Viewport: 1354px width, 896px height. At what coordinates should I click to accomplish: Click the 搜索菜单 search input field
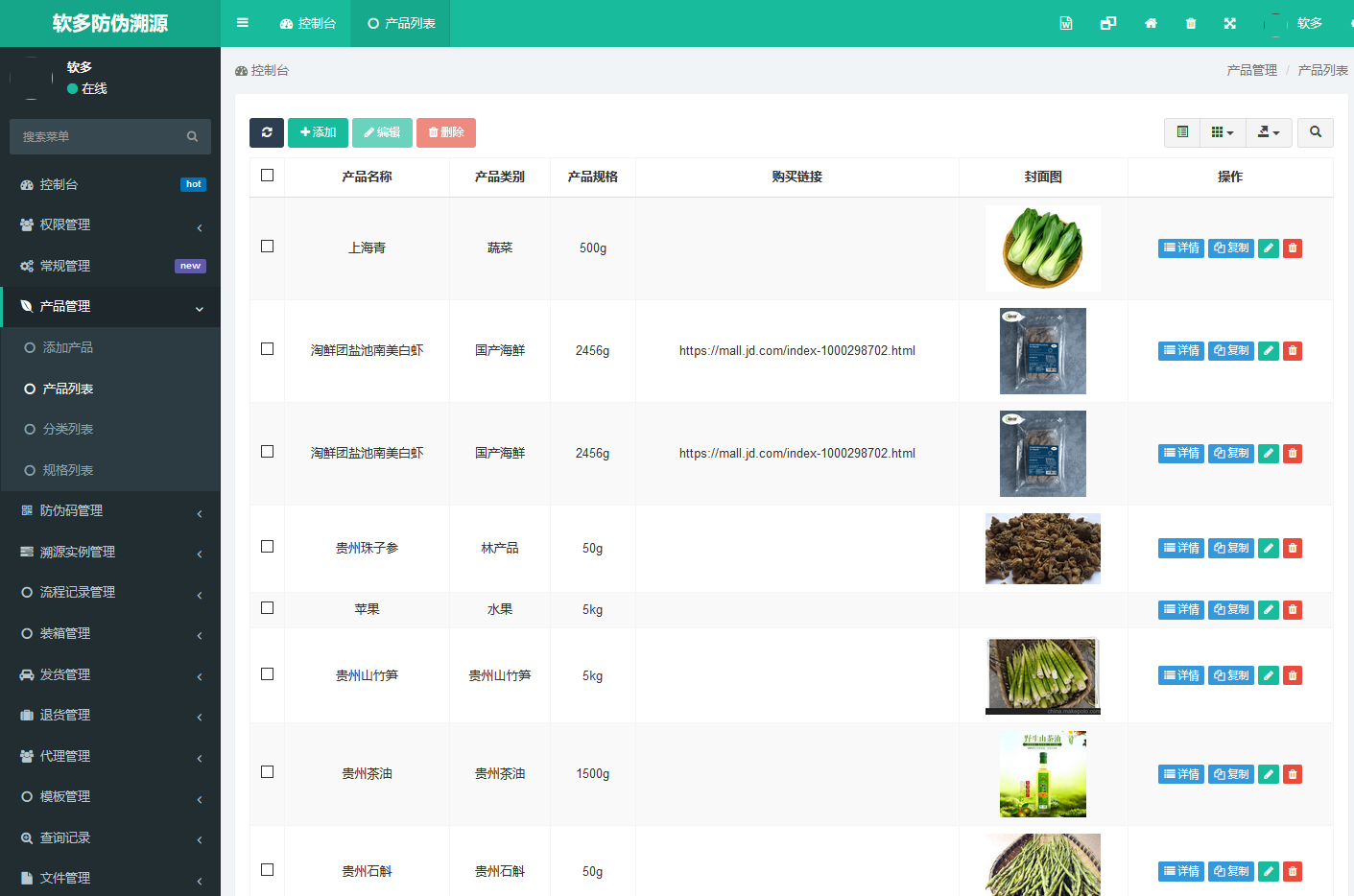(x=101, y=137)
